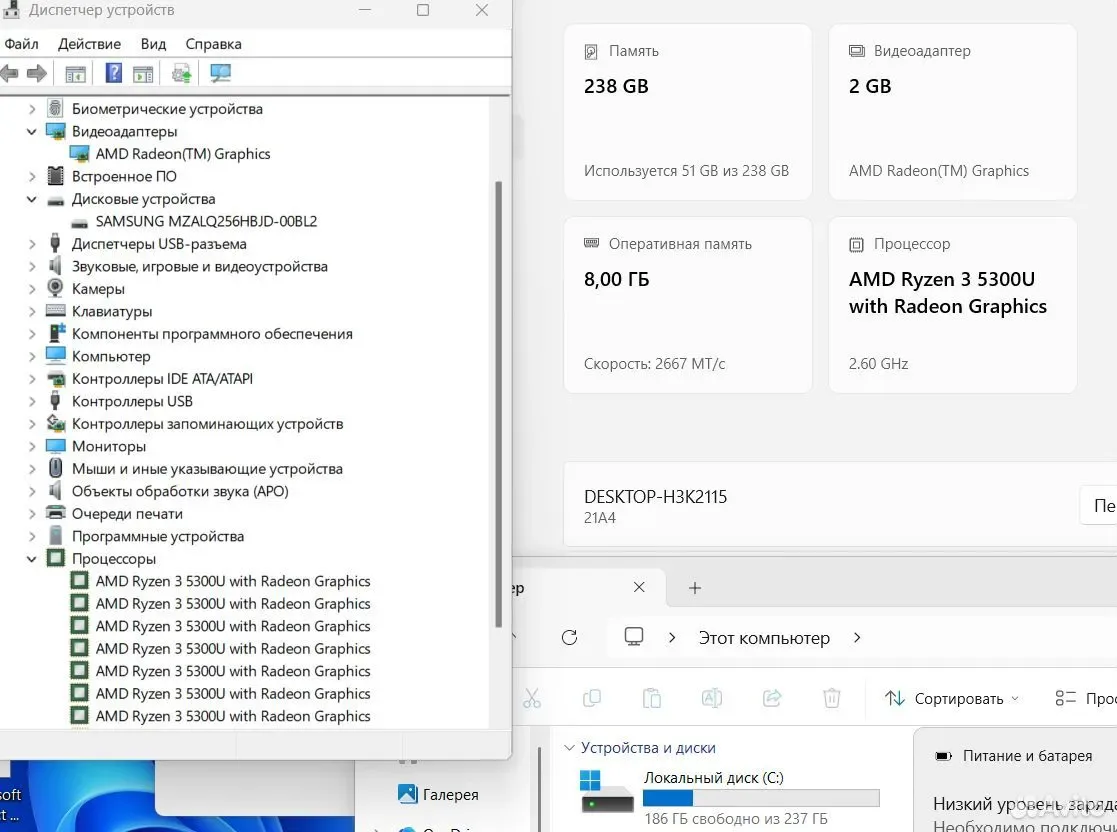The width and height of the screenshot is (1117, 832).
Task: Expand Диспетчеры USB-разъема node
Action: click(x=32, y=244)
